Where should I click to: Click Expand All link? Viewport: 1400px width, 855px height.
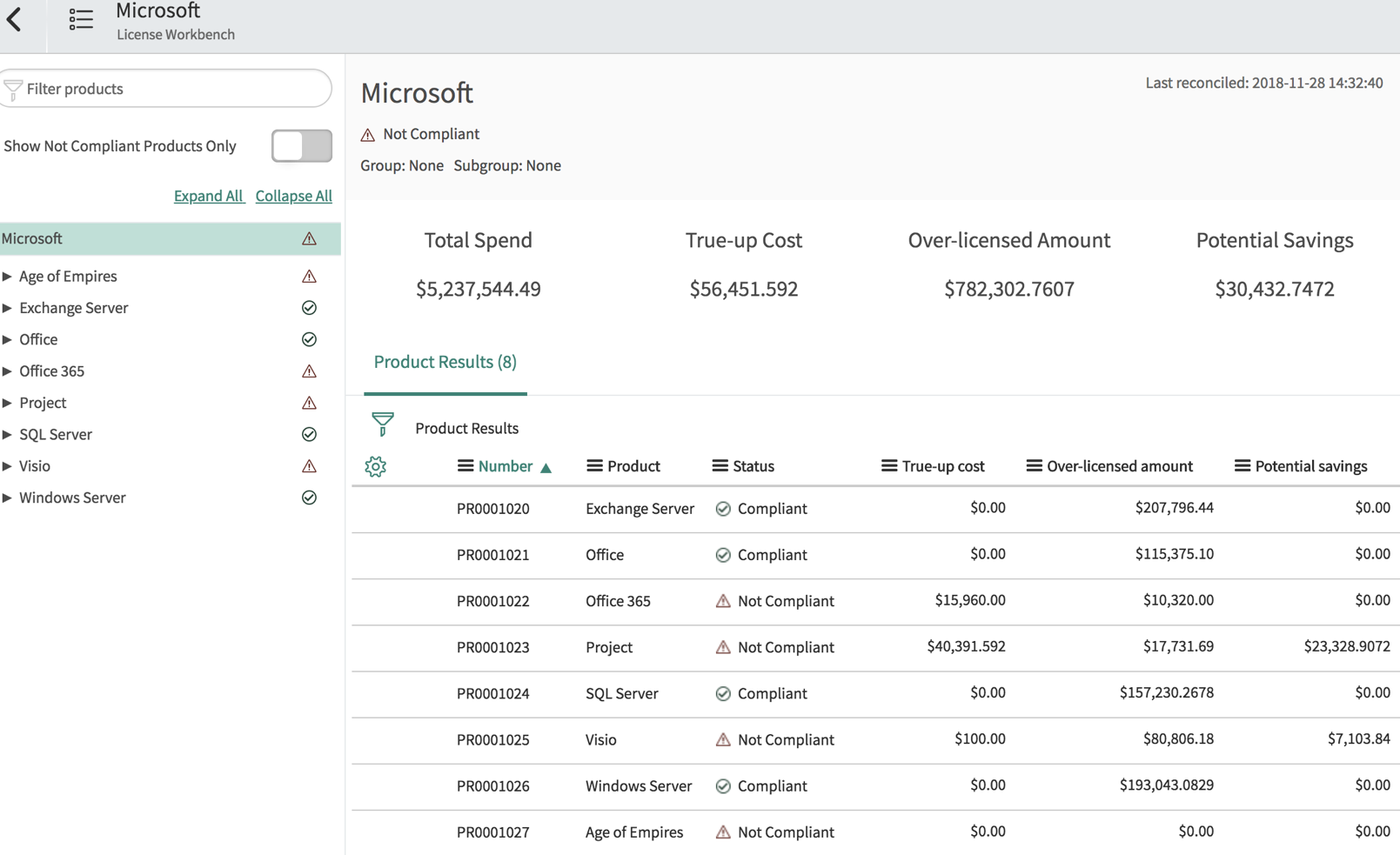[x=209, y=196]
